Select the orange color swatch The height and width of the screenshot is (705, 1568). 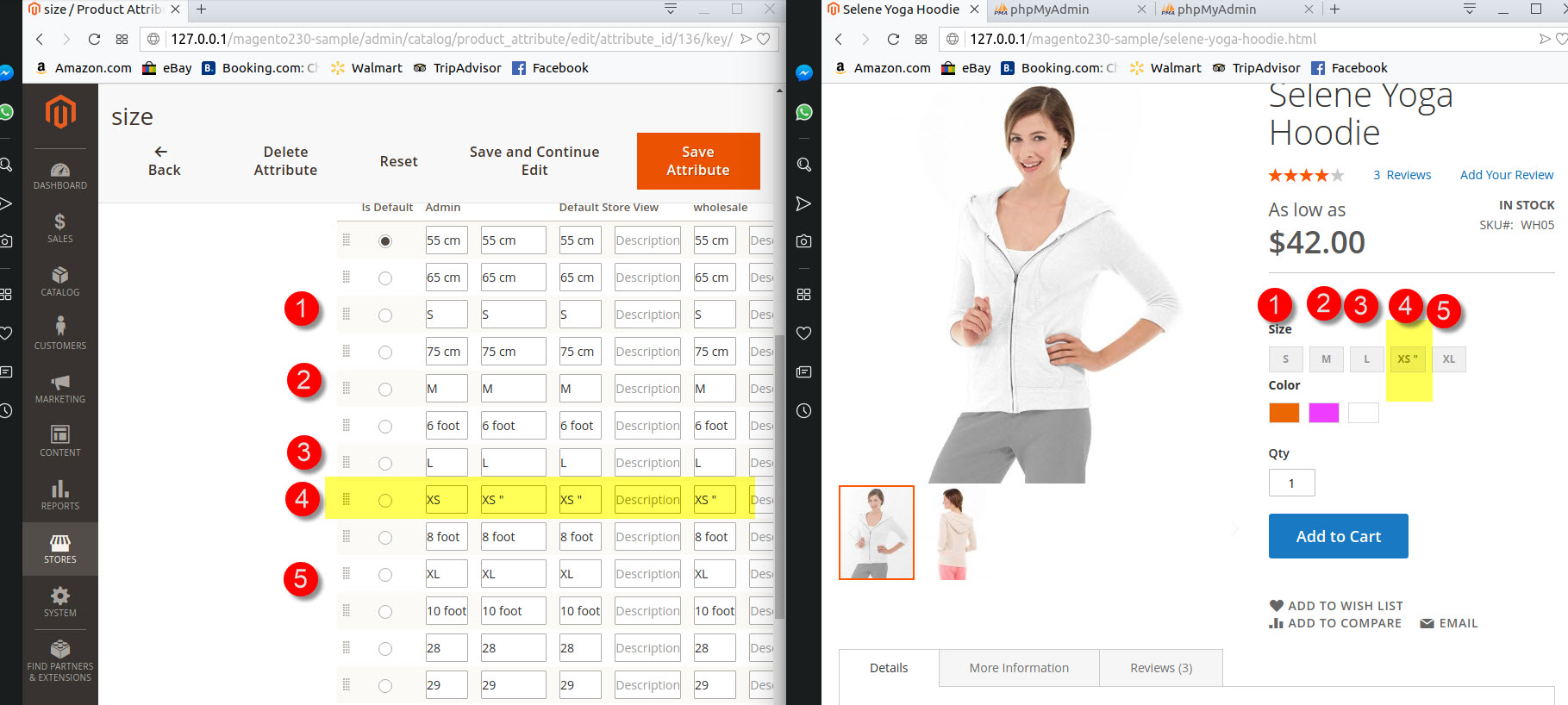click(x=1284, y=413)
